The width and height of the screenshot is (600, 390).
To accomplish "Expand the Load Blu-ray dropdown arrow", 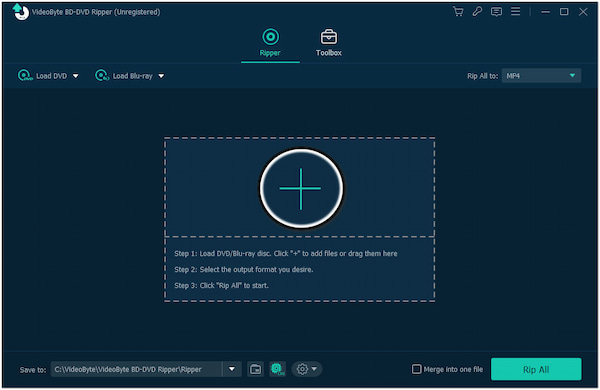I will coord(161,76).
